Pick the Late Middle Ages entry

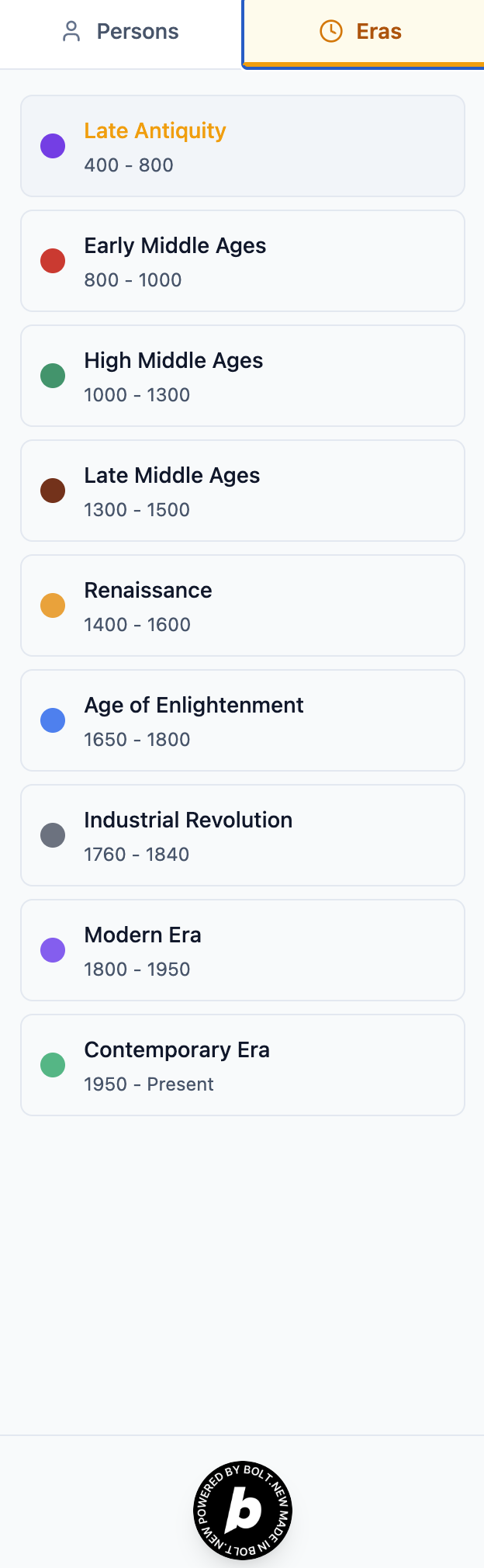tap(243, 491)
